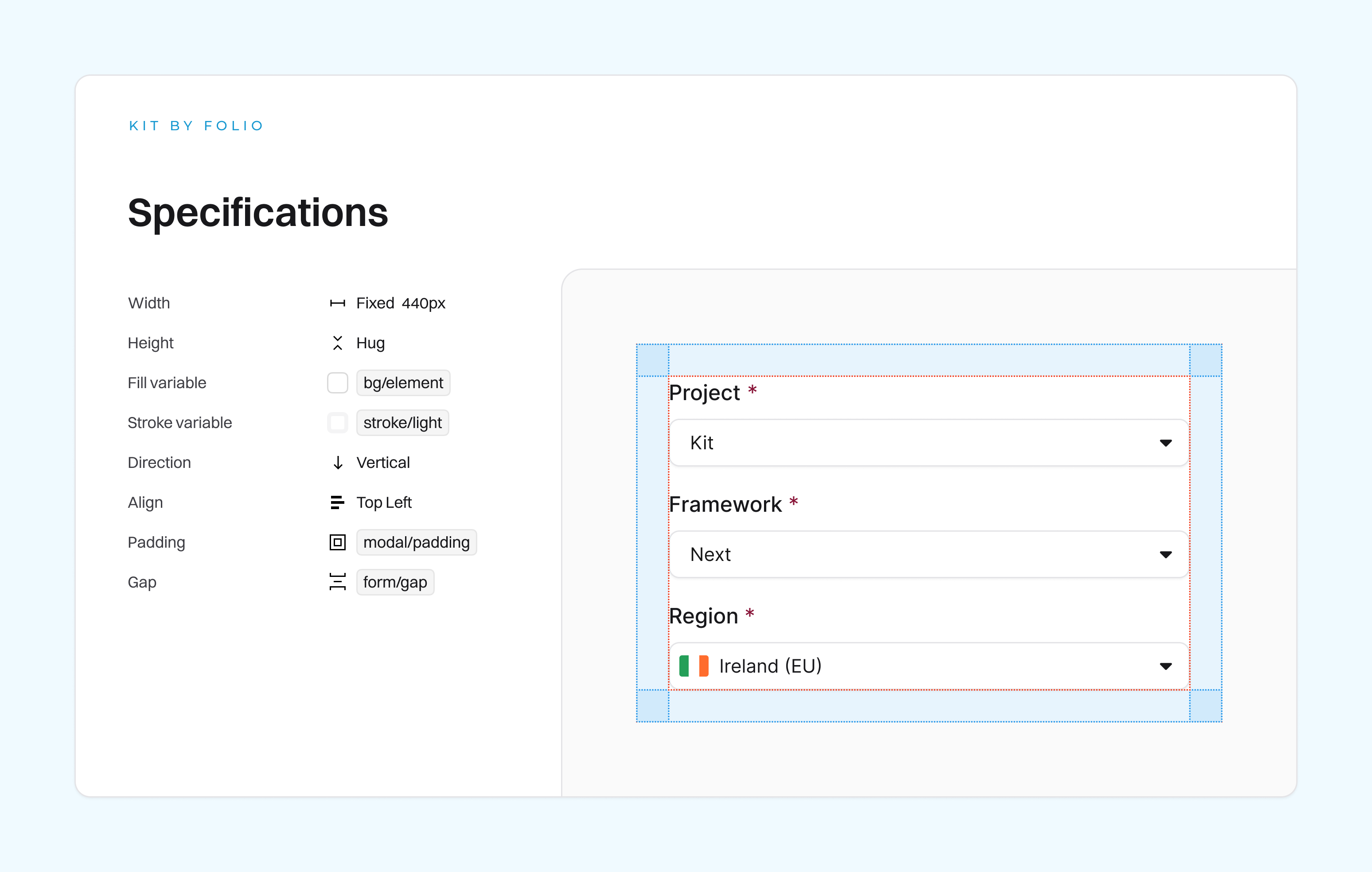The height and width of the screenshot is (872, 1372).
Task: Select the Vertical direction arrow icon
Action: tap(337, 463)
